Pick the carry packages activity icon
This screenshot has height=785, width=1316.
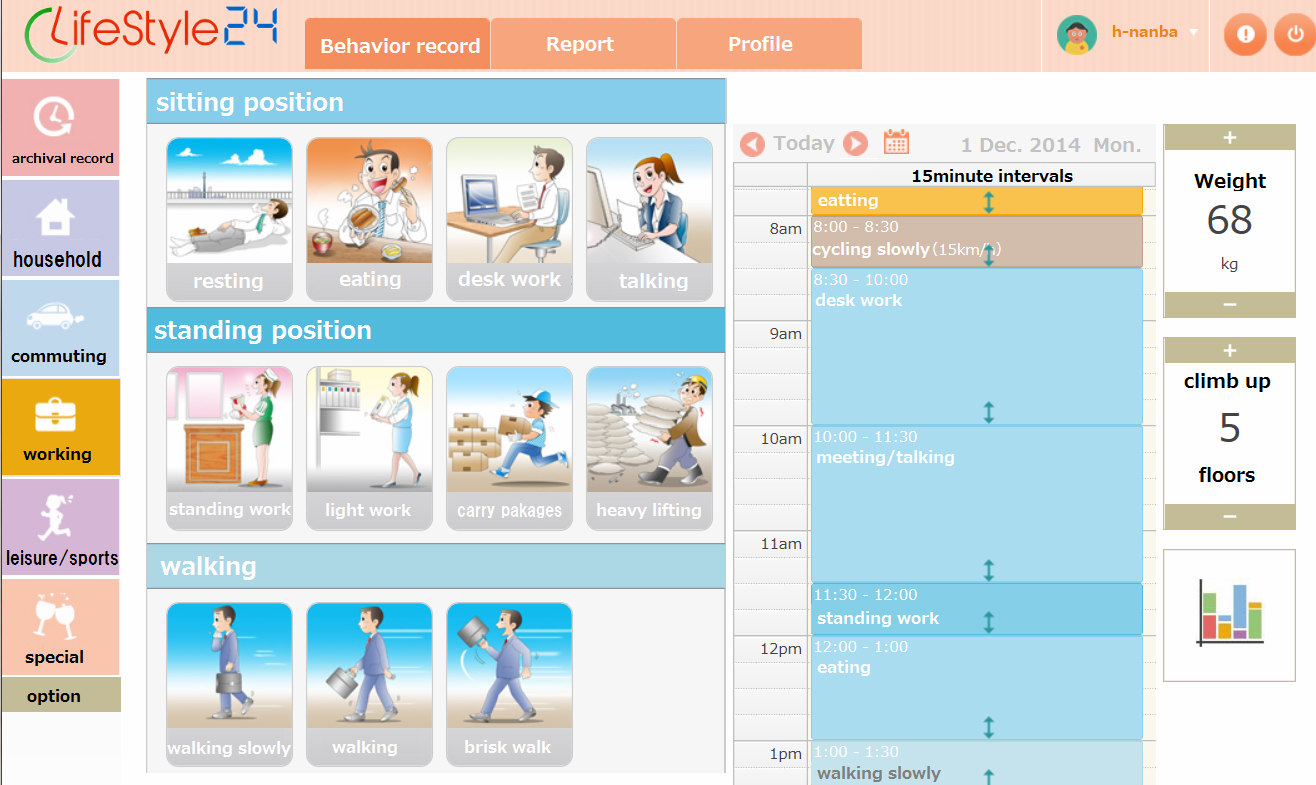509,447
